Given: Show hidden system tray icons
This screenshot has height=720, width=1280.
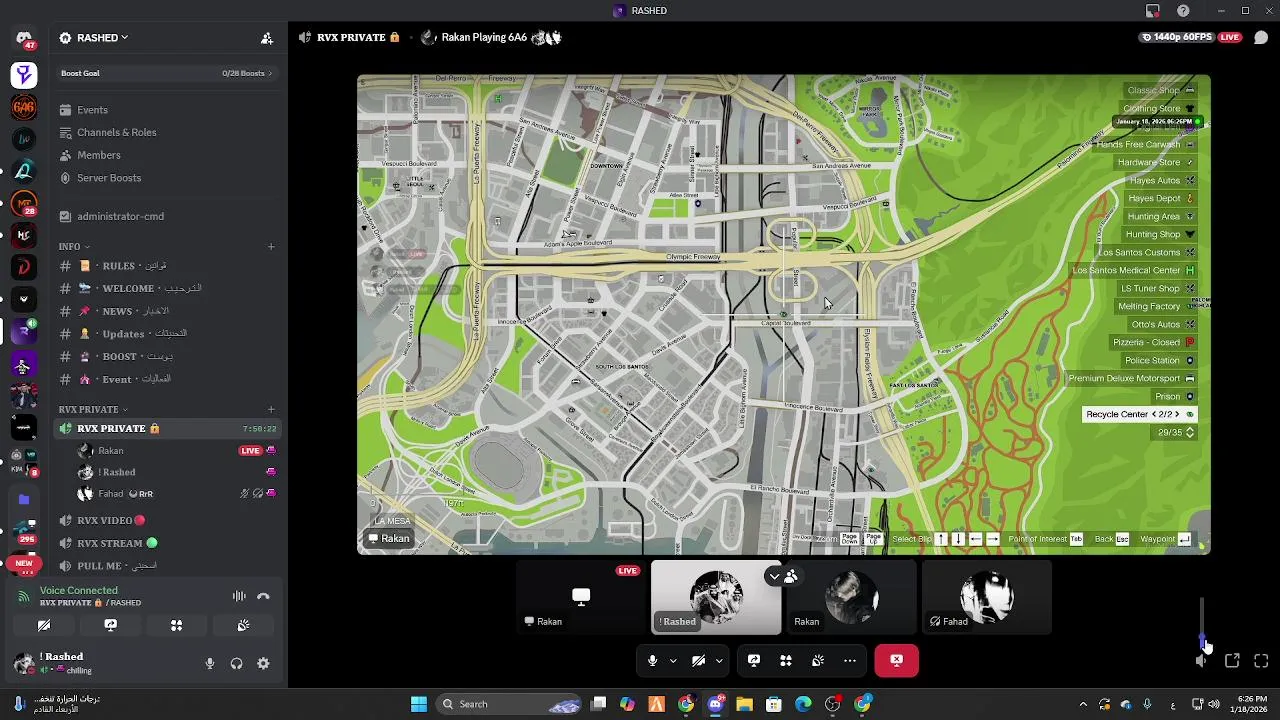Looking at the screenshot, I should (x=1083, y=704).
